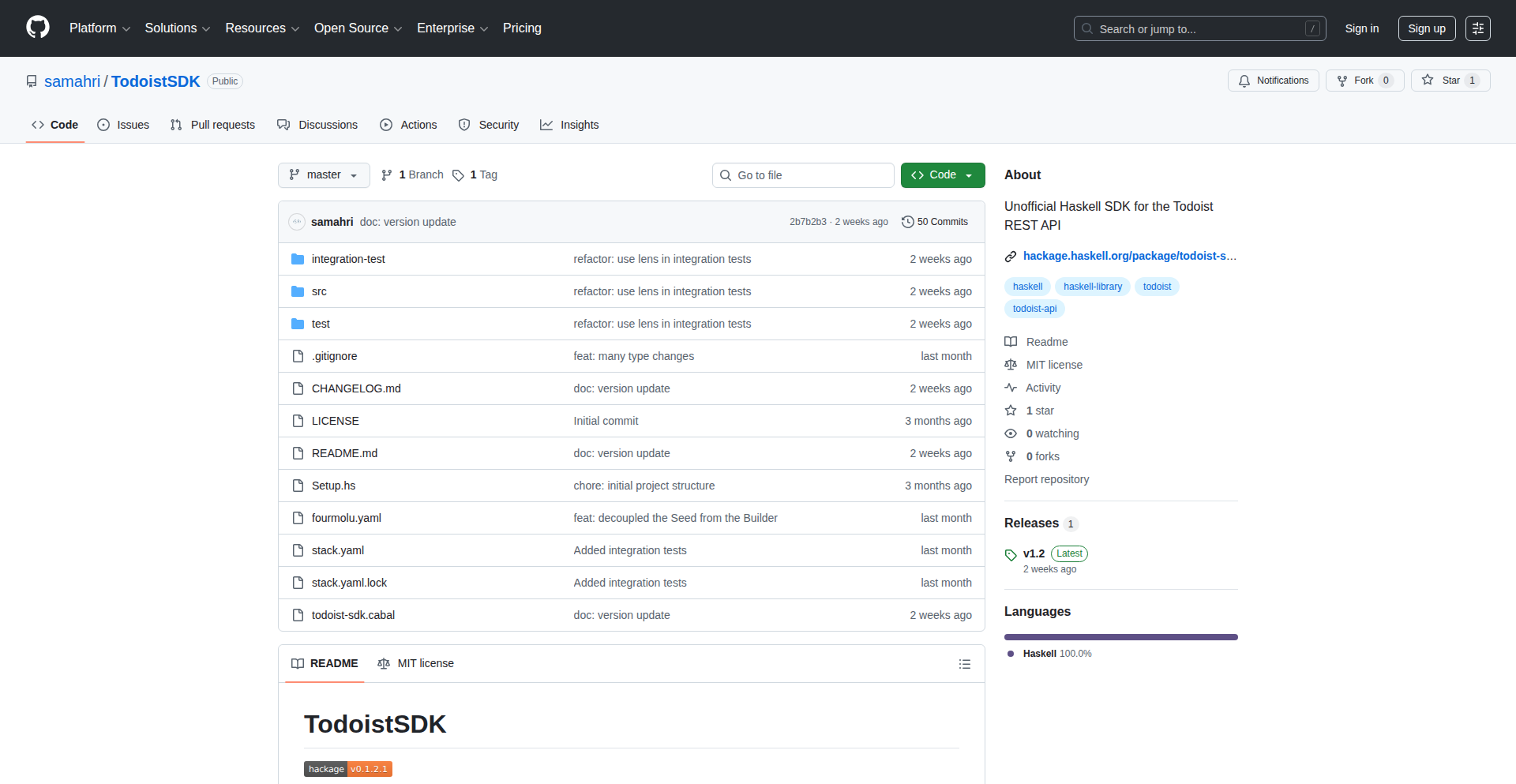Expand the Open Source menu
Screen dimensions: 1516x784
pyautogui.click(x=357, y=28)
